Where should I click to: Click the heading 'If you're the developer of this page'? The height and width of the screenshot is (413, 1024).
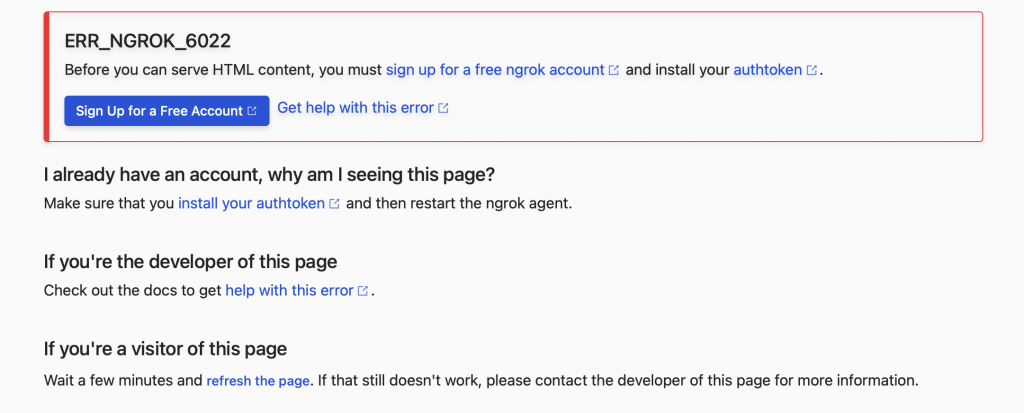tap(191, 262)
